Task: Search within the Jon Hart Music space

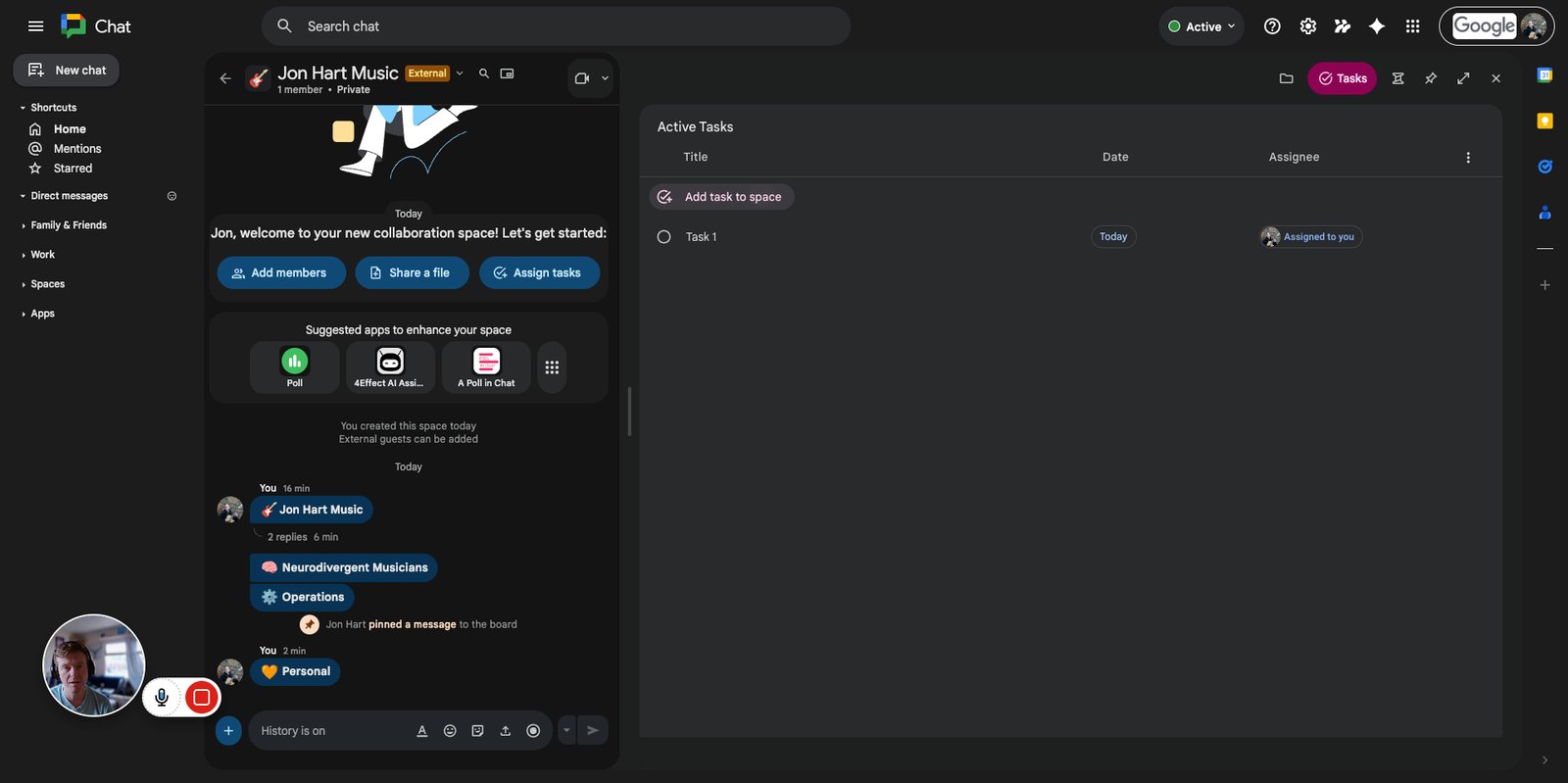Action: [484, 73]
